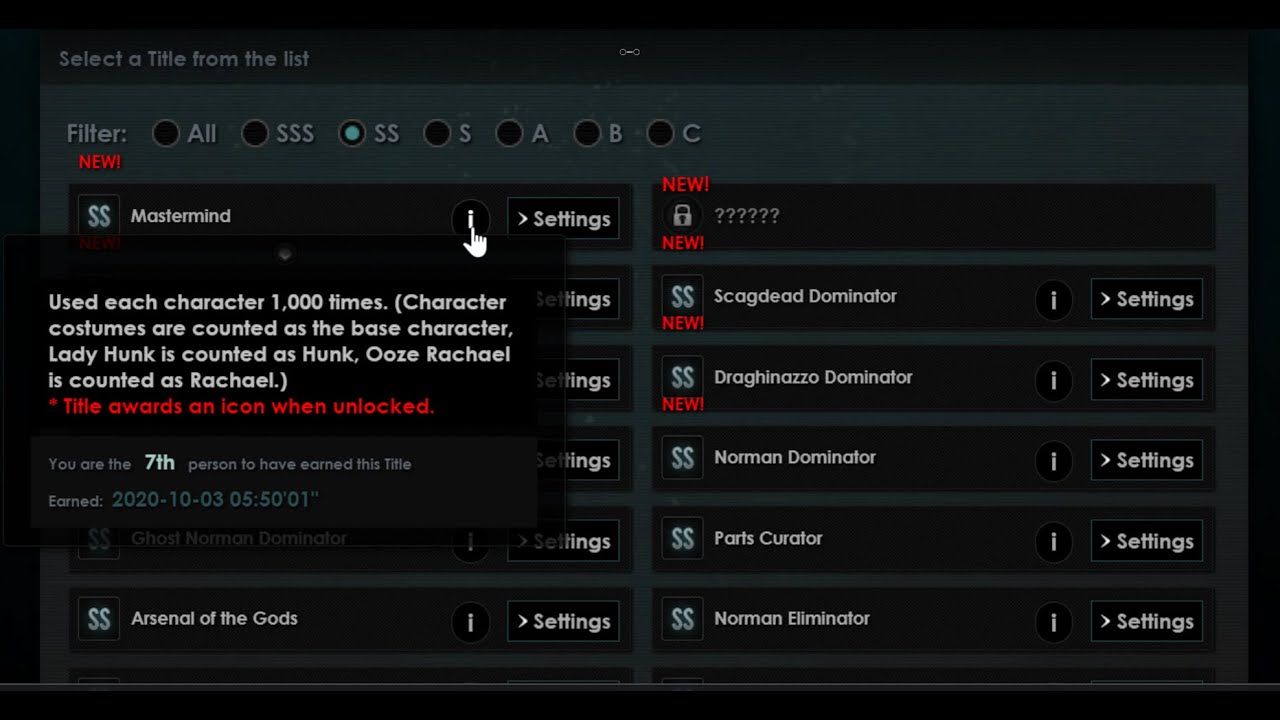Open Settings for Ghost Norman Dominator
1280x720 pixels.
pos(563,541)
